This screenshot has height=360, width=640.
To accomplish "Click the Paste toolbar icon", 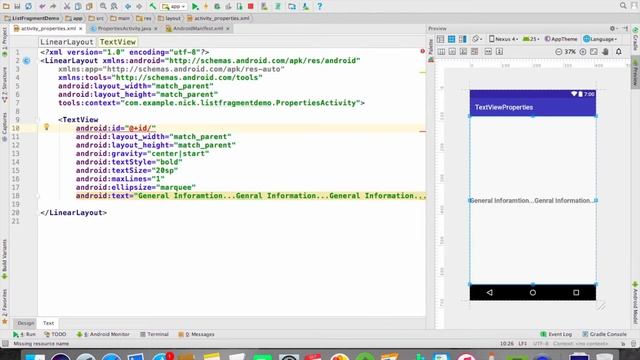I will tap(89, 6).
